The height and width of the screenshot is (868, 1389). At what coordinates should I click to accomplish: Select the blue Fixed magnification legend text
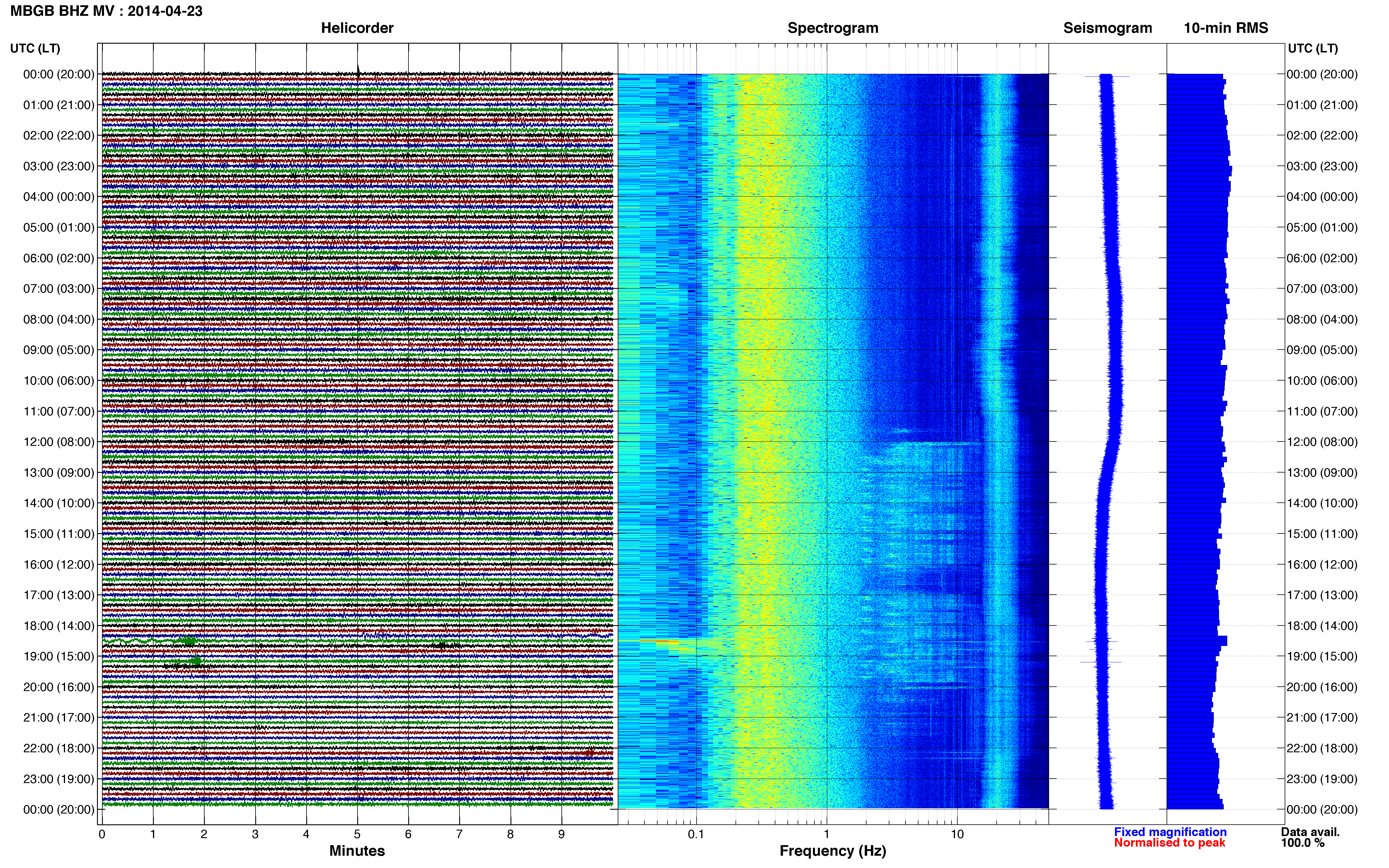[1170, 832]
